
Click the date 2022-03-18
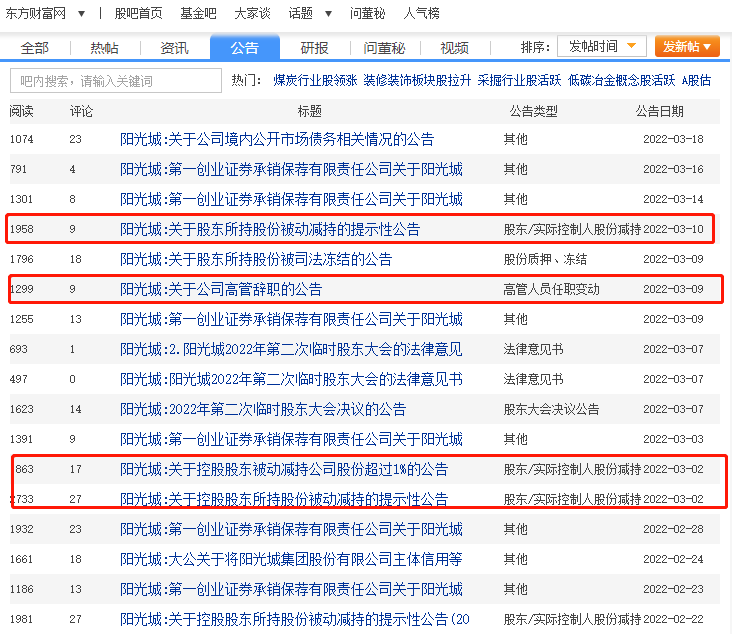click(x=673, y=139)
